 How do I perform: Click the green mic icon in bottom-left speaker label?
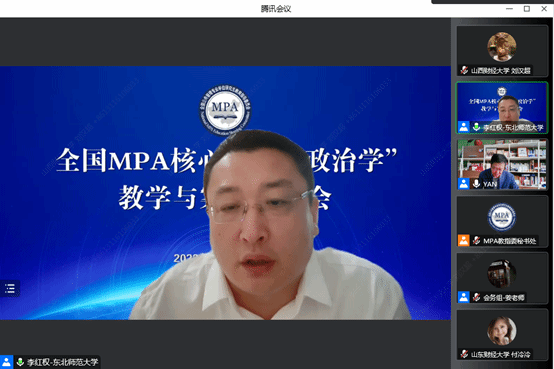click(20, 362)
